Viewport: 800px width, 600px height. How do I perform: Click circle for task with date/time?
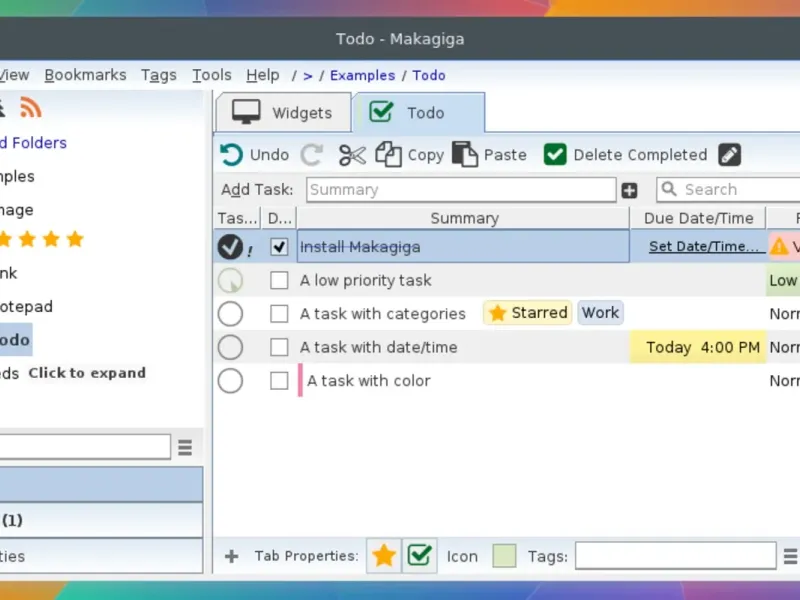tap(230, 347)
